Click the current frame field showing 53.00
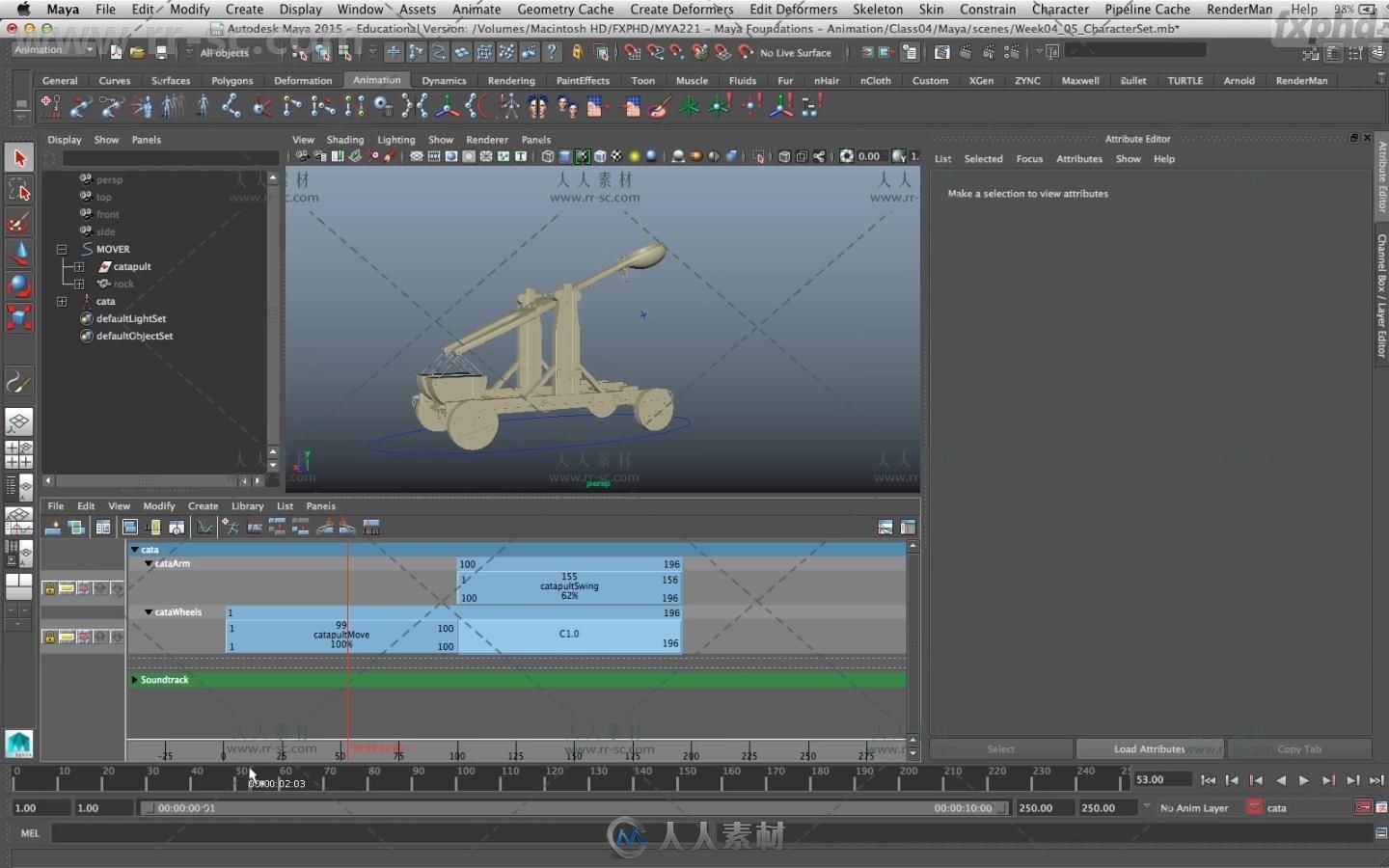Screen dimensions: 1389x868 coord(1162,779)
